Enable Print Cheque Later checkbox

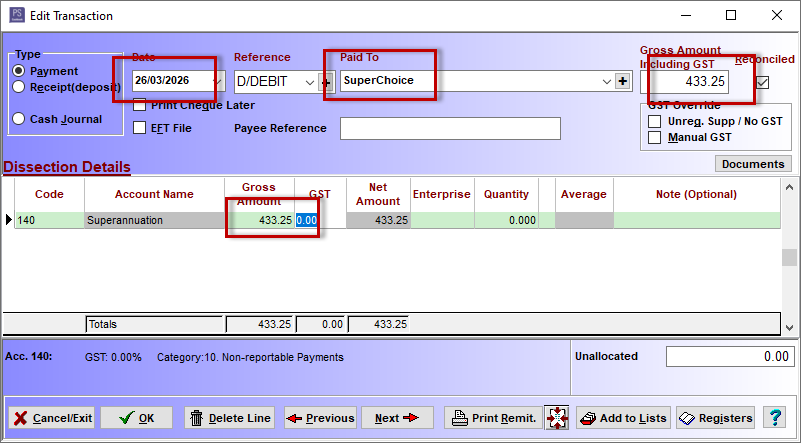pos(141,105)
